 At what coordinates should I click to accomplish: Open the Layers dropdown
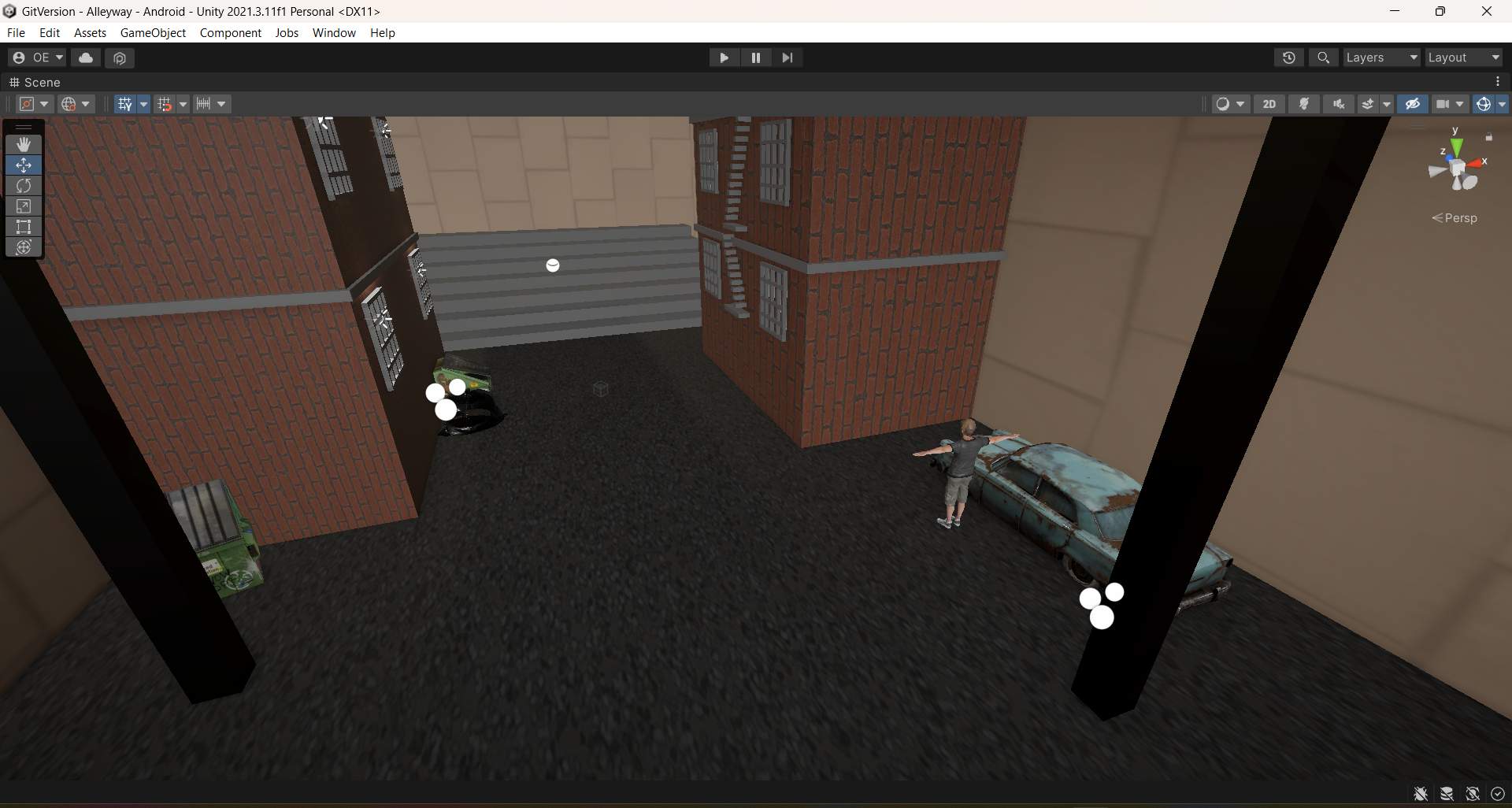[x=1380, y=57]
